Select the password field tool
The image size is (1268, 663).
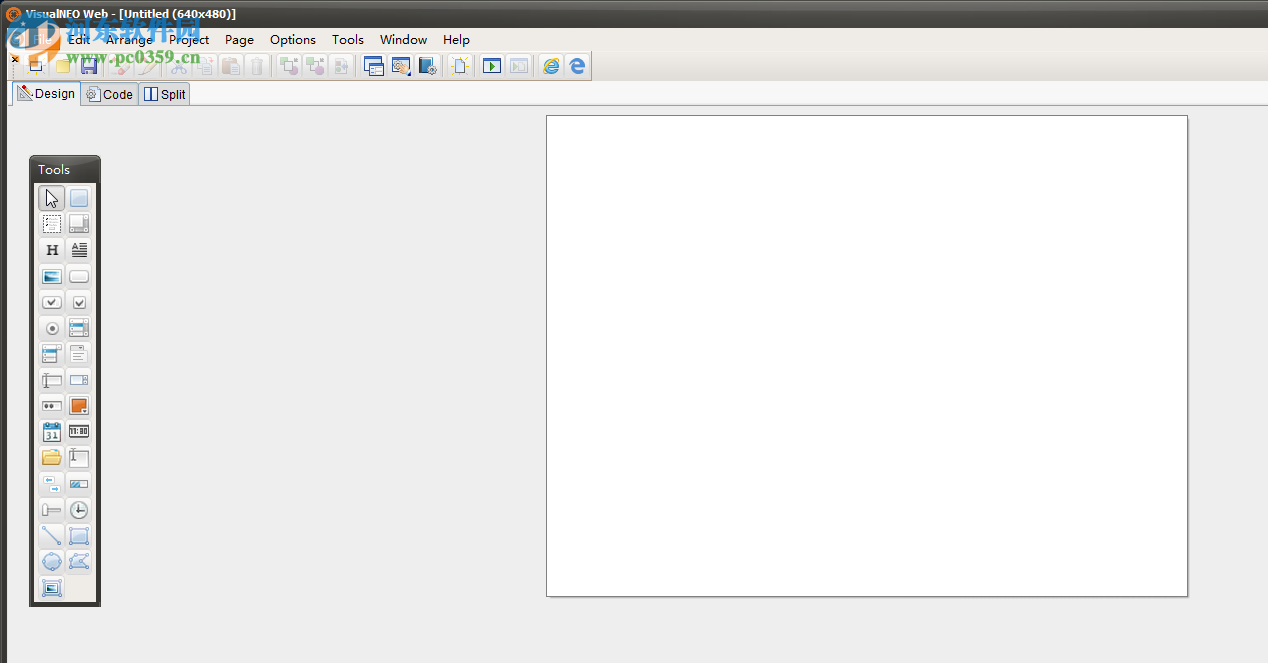click(x=52, y=406)
